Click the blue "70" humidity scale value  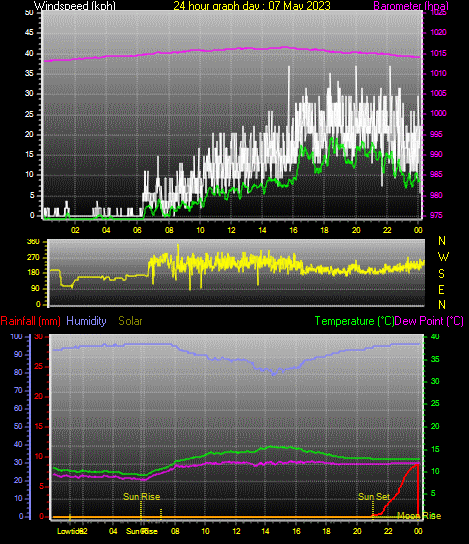18,390
